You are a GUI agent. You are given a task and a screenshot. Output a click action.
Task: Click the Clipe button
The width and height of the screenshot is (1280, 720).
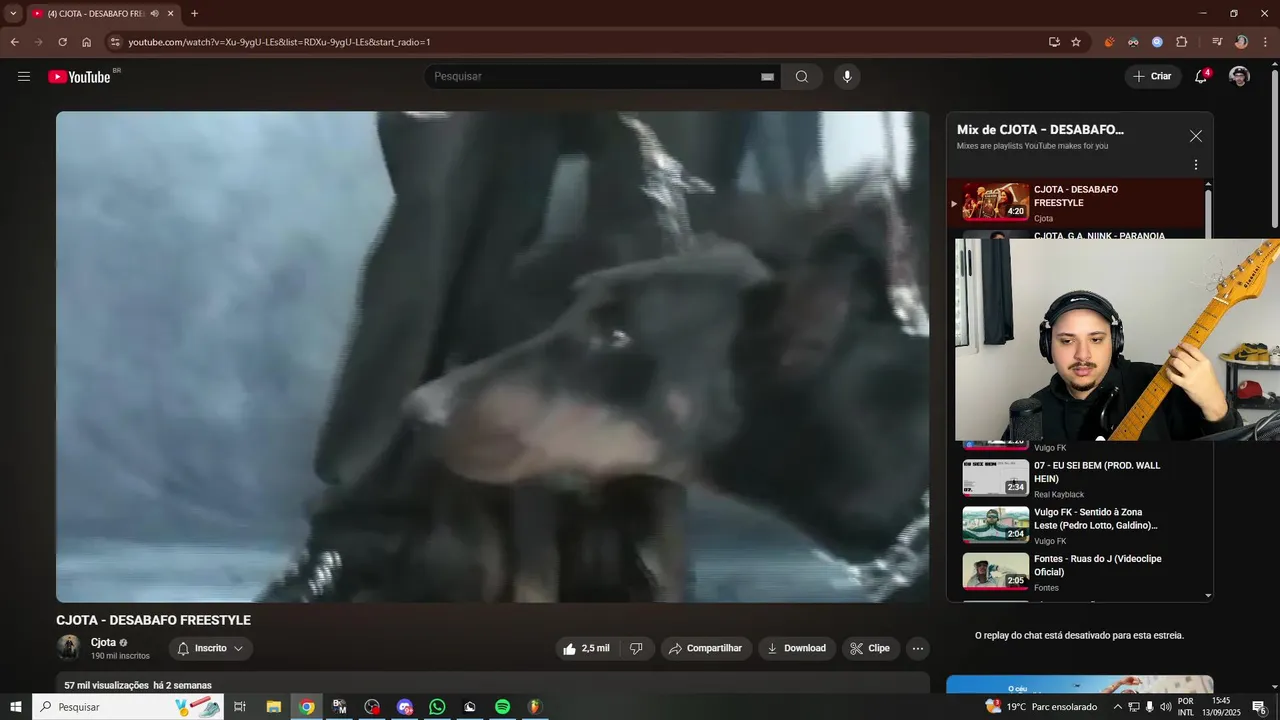870,649
